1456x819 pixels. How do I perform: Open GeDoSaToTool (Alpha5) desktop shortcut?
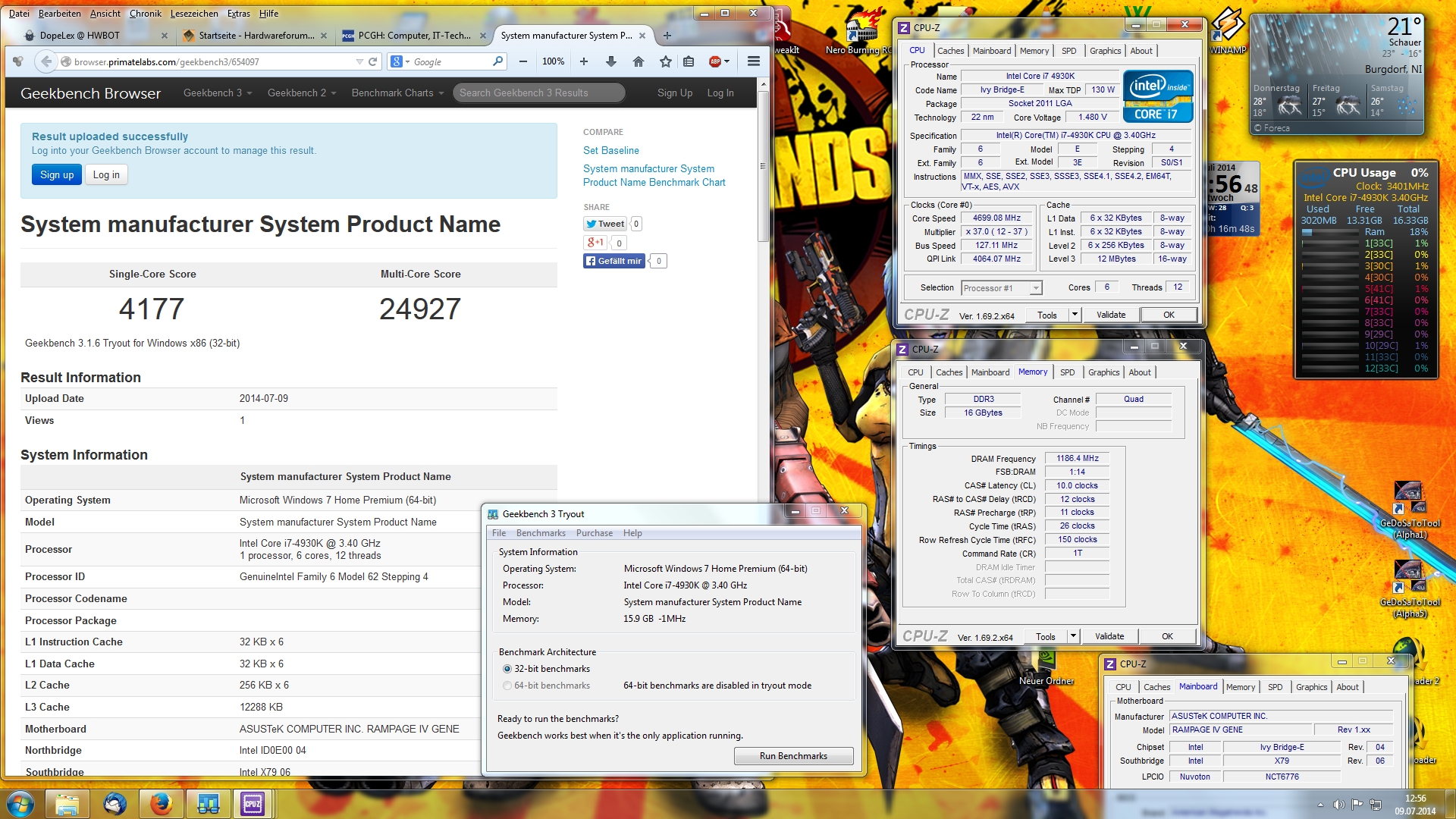[1409, 588]
